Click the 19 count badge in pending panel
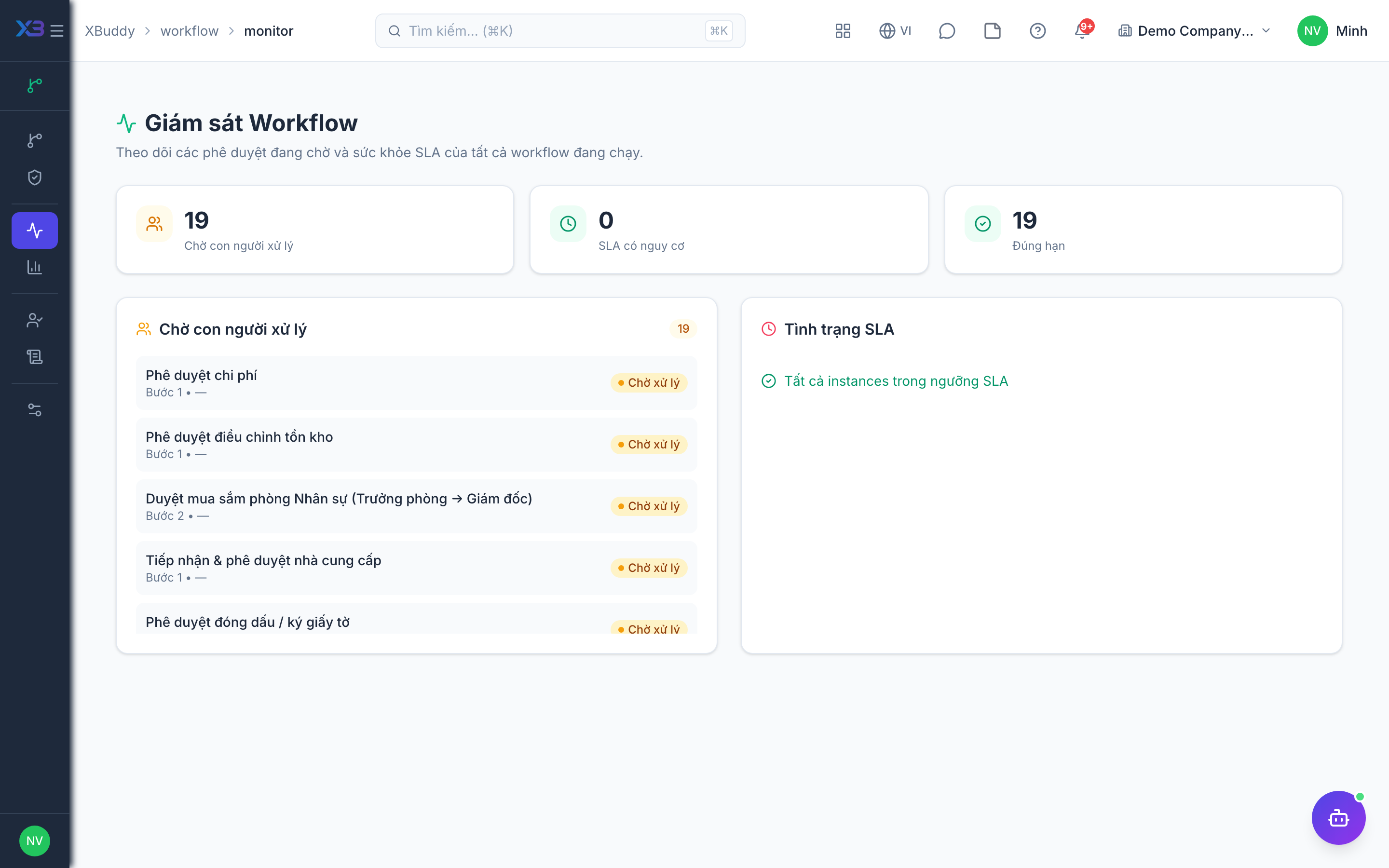Viewport: 1389px width, 868px height. point(682,329)
